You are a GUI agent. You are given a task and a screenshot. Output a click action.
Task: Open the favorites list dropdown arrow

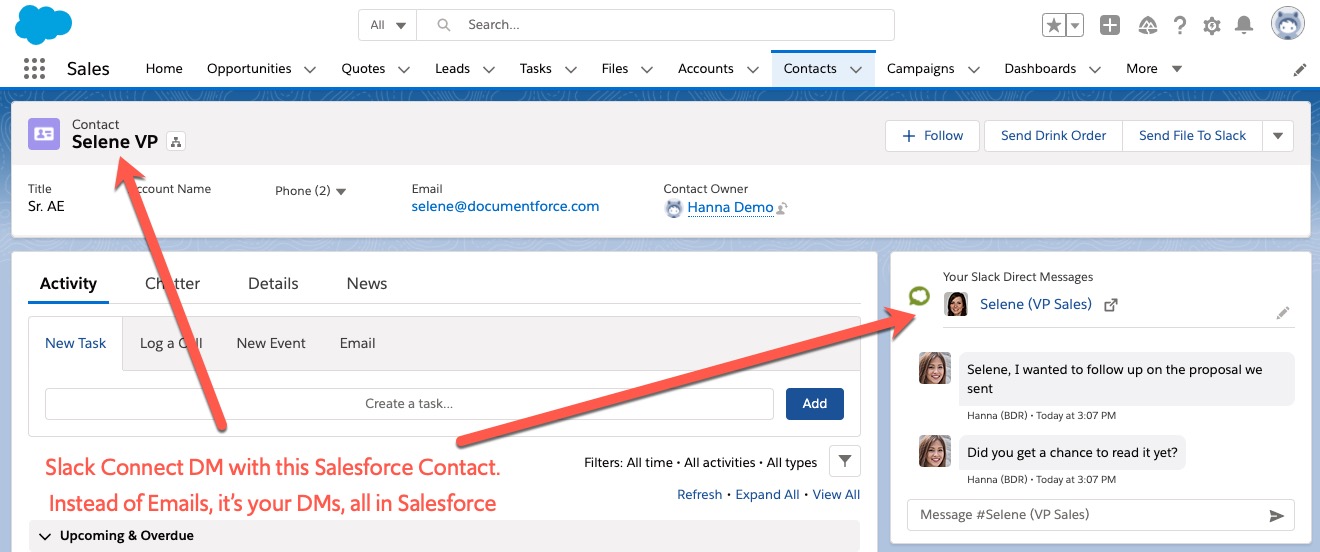(1075, 25)
